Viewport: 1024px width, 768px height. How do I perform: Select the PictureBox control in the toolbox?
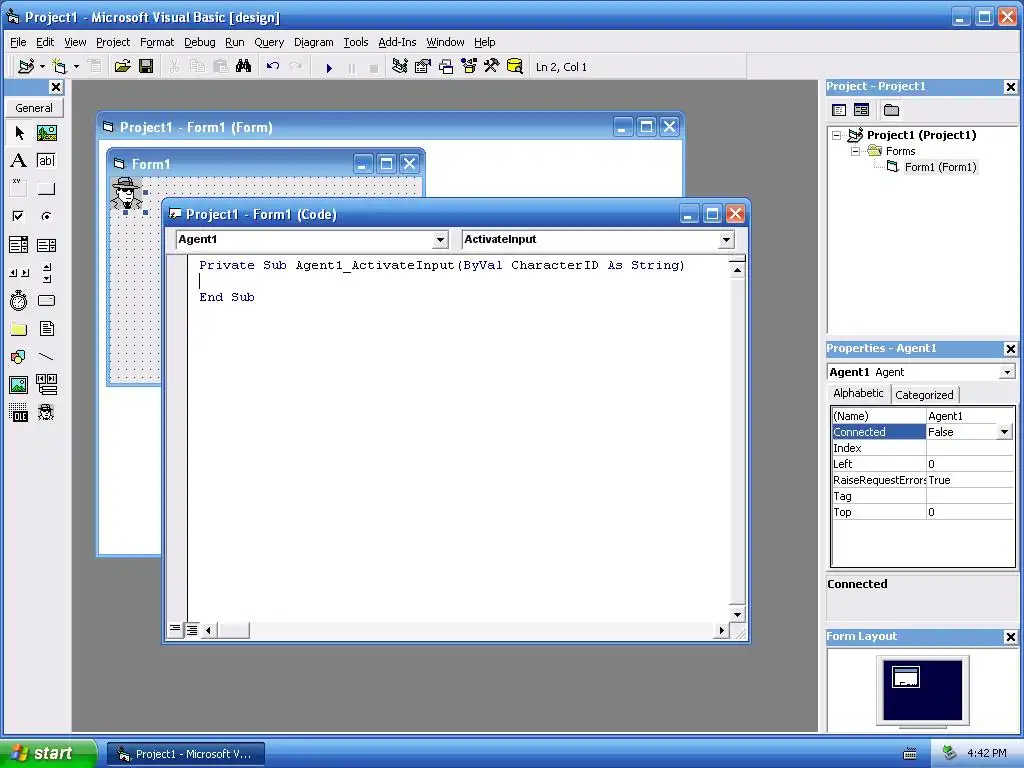pyautogui.click(x=46, y=133)
